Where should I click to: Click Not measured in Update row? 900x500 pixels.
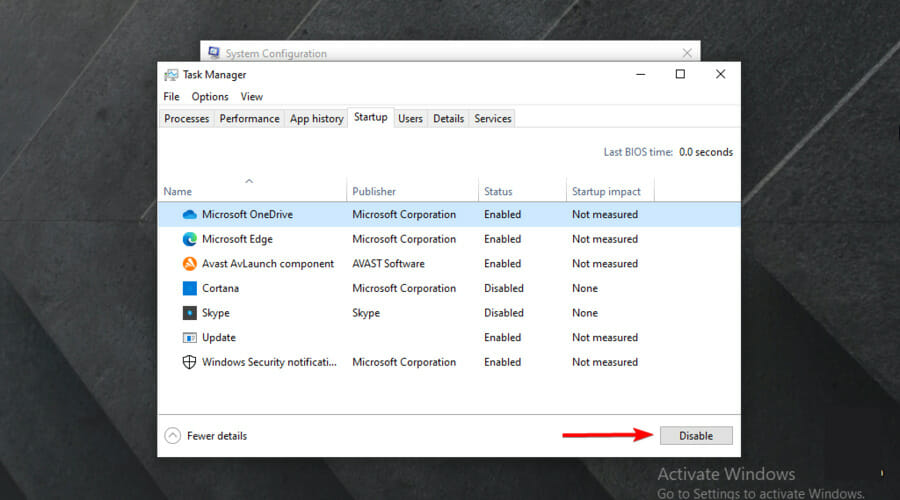[605, 338]
